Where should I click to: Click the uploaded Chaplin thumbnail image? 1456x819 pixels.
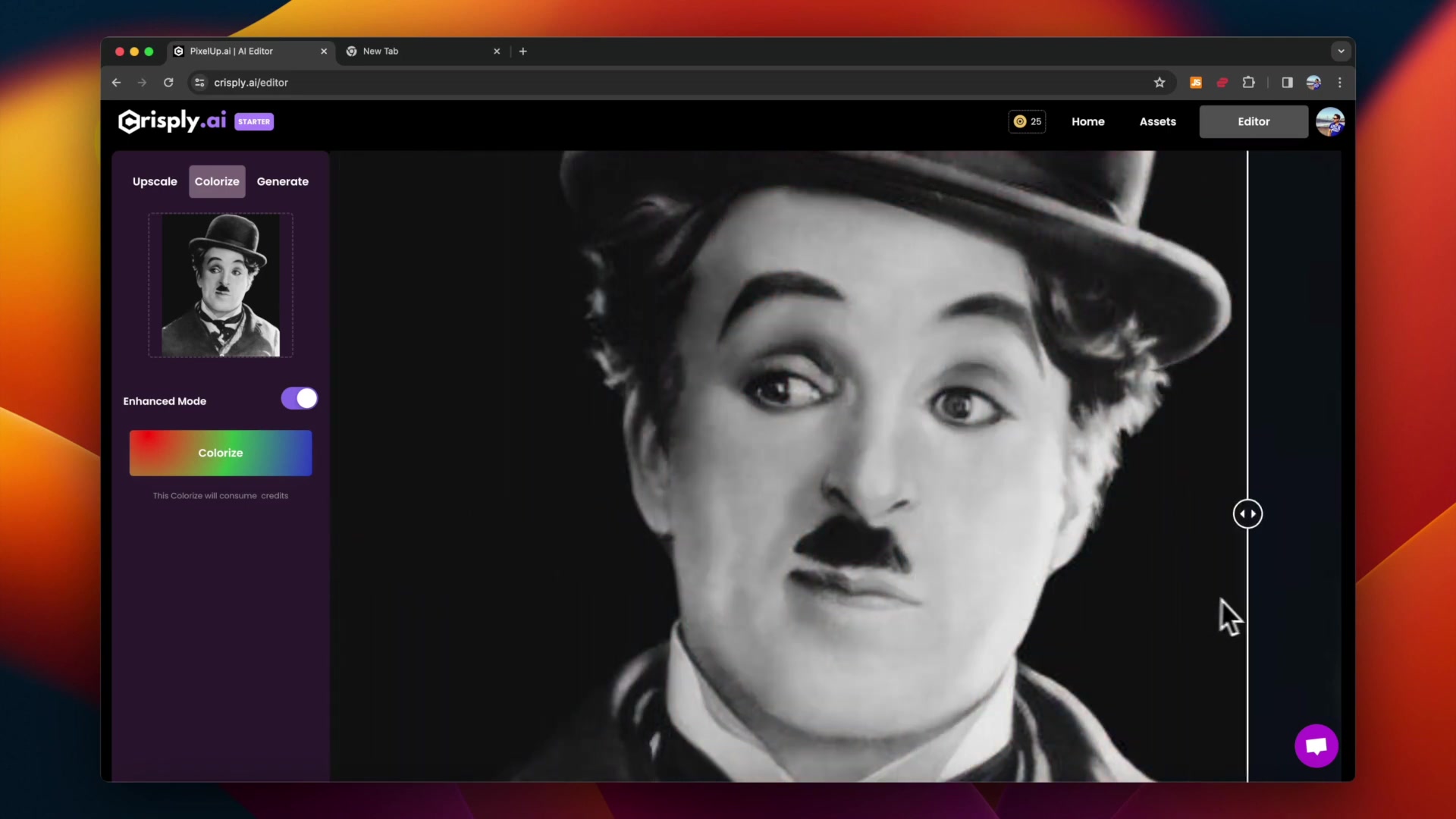[221, 285]
